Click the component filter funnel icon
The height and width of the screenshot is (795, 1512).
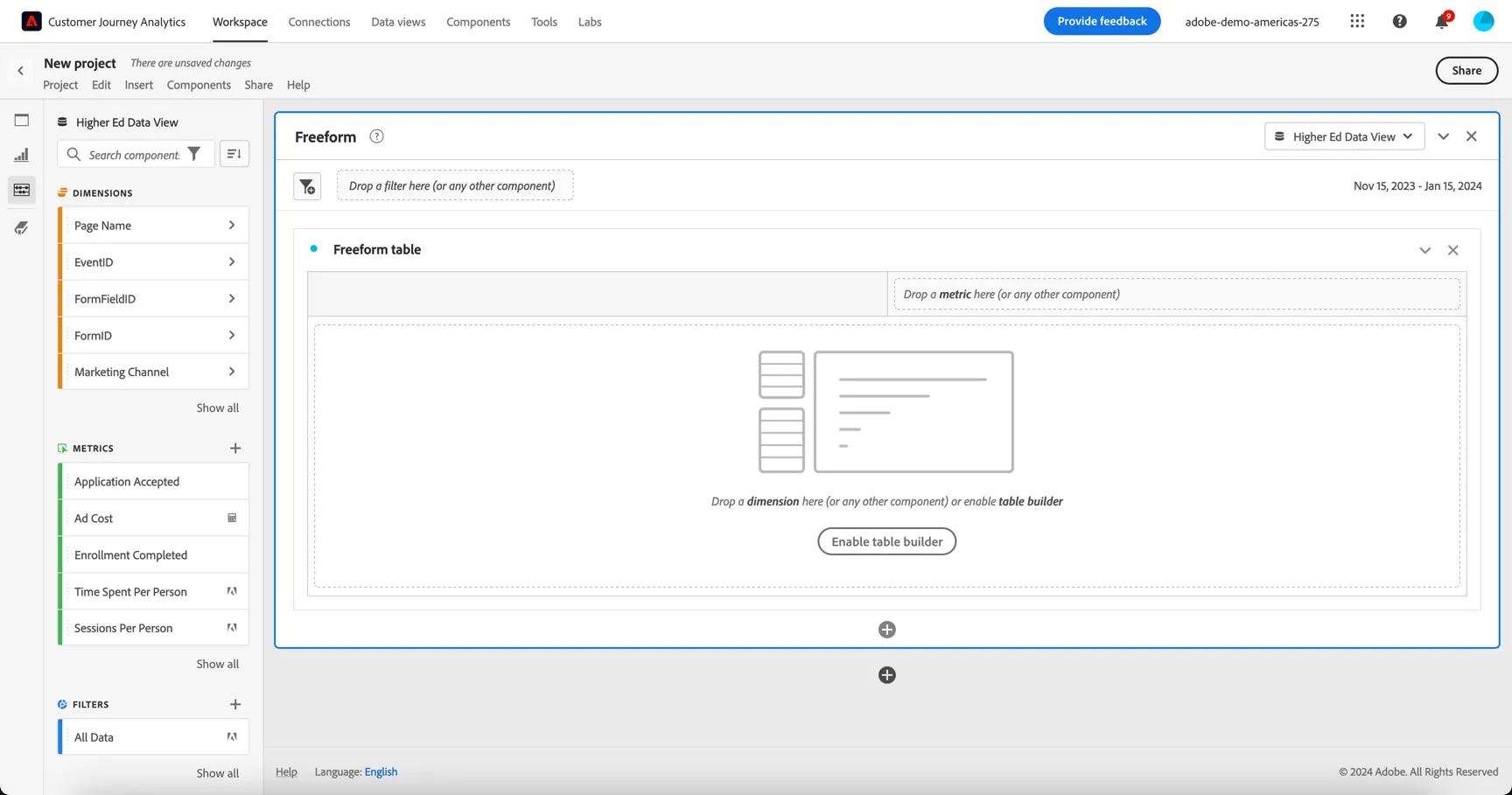tap(194, 154)
